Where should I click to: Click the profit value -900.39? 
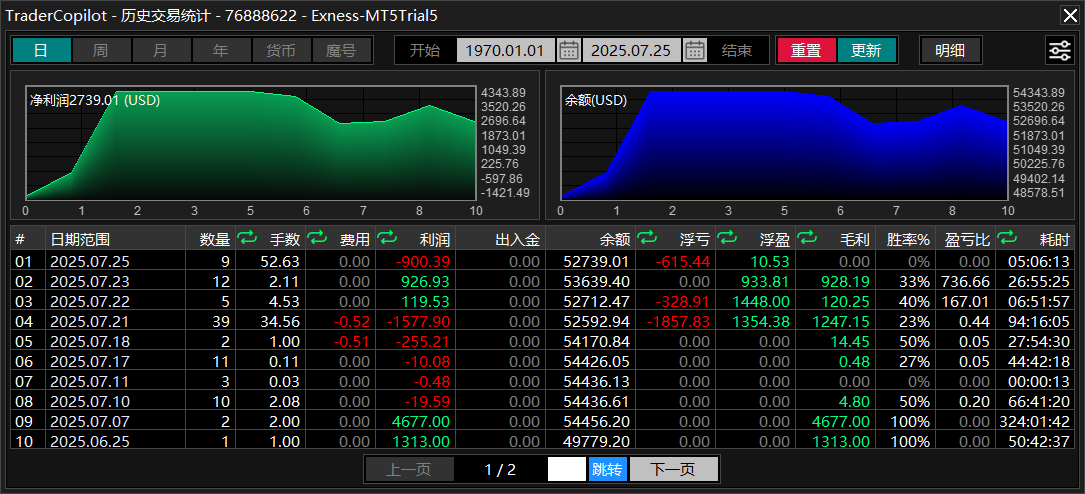point(423,262)
